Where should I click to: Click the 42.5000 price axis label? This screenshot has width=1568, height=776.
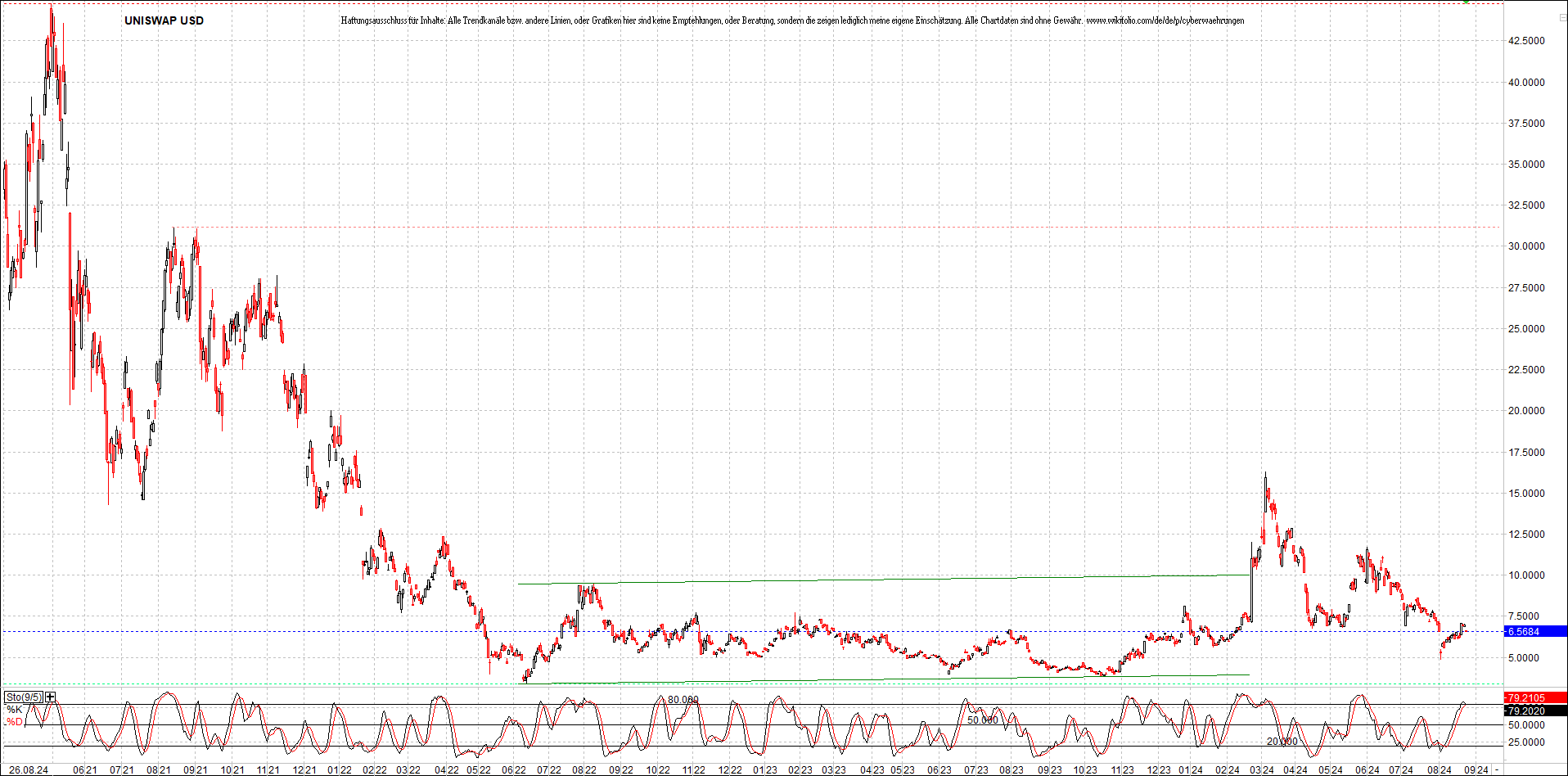click(x=1526, y=41)
